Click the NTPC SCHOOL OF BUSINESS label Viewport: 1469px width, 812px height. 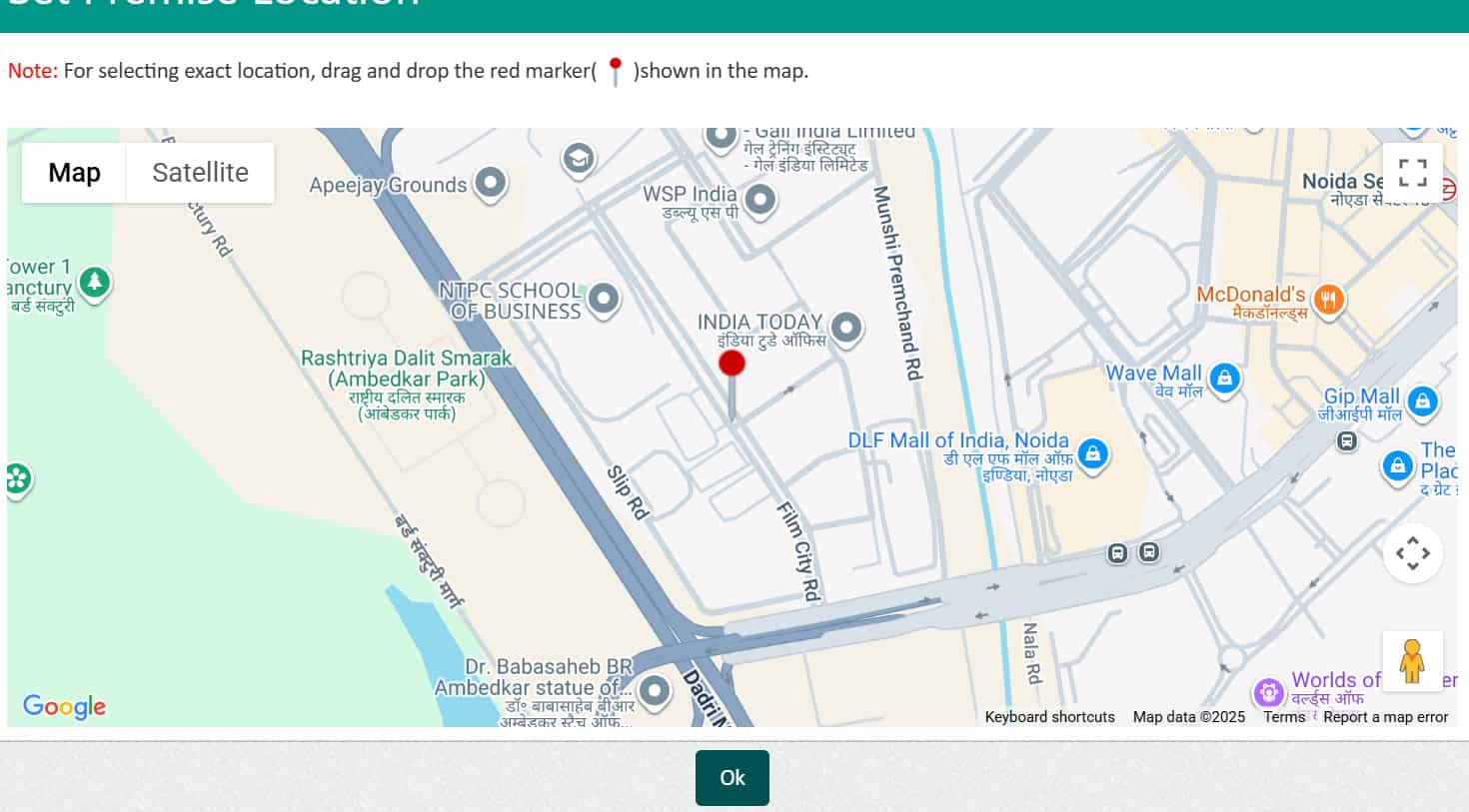pos(510,301)
